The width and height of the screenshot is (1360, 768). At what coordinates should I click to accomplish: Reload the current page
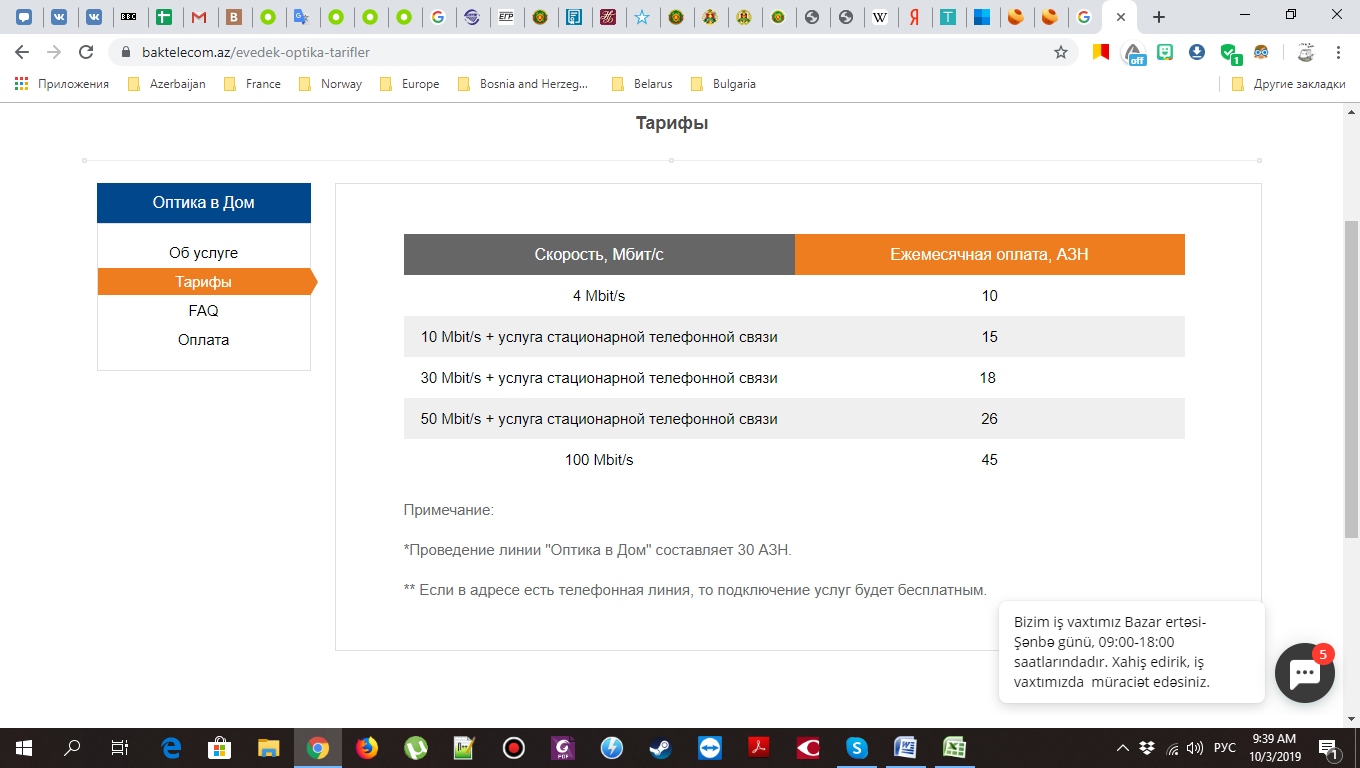(86, 52)
